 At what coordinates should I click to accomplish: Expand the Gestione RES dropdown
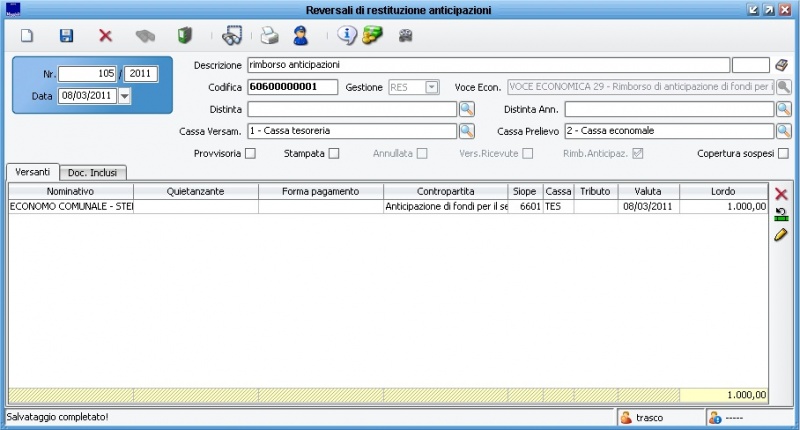(x=431, y=87)
